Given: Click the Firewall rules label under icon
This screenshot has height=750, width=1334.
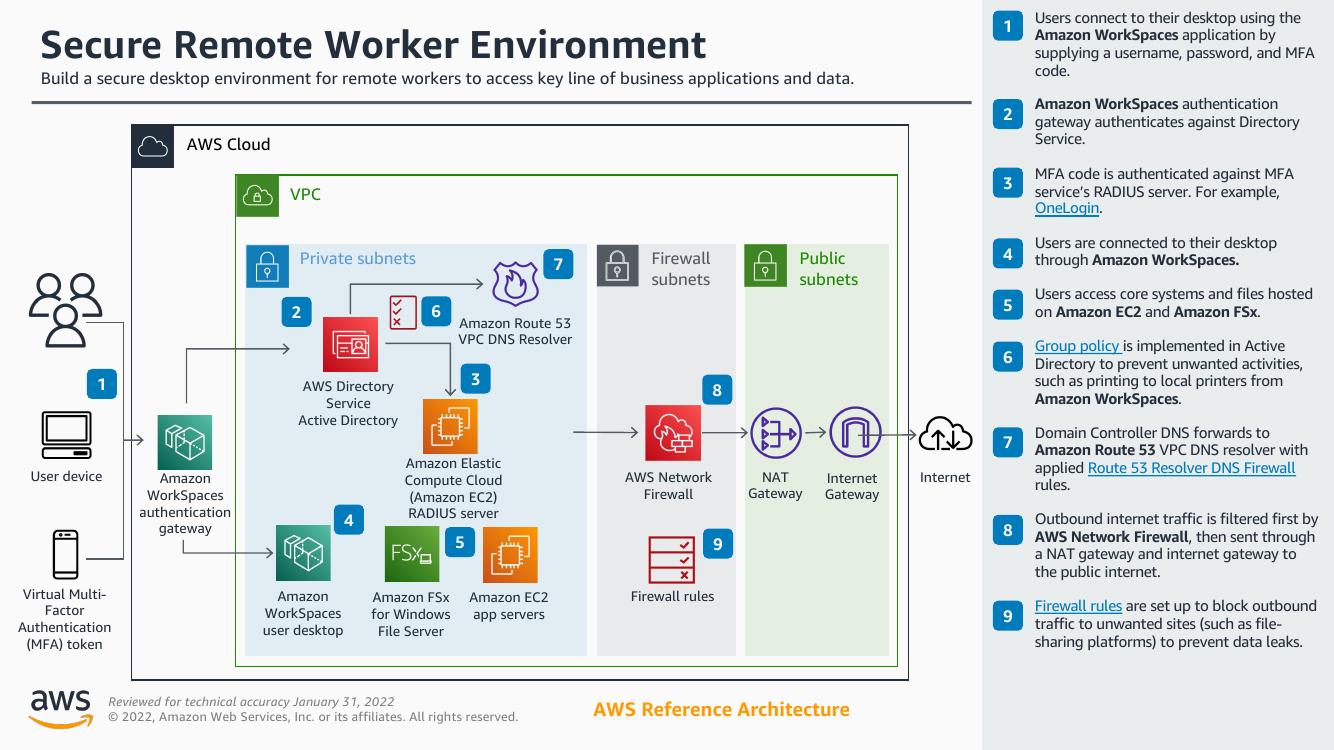Looking at the screenshot, I should 672,597.
